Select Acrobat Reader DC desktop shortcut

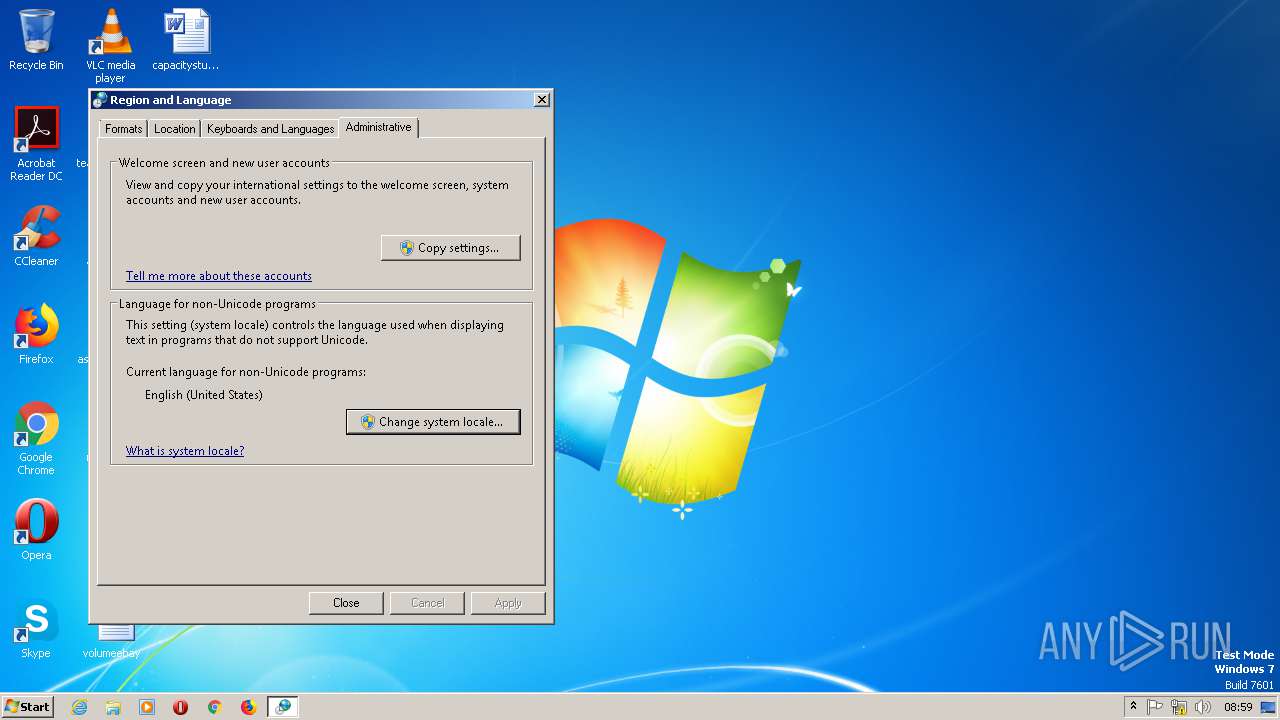[x=36, y=144]
